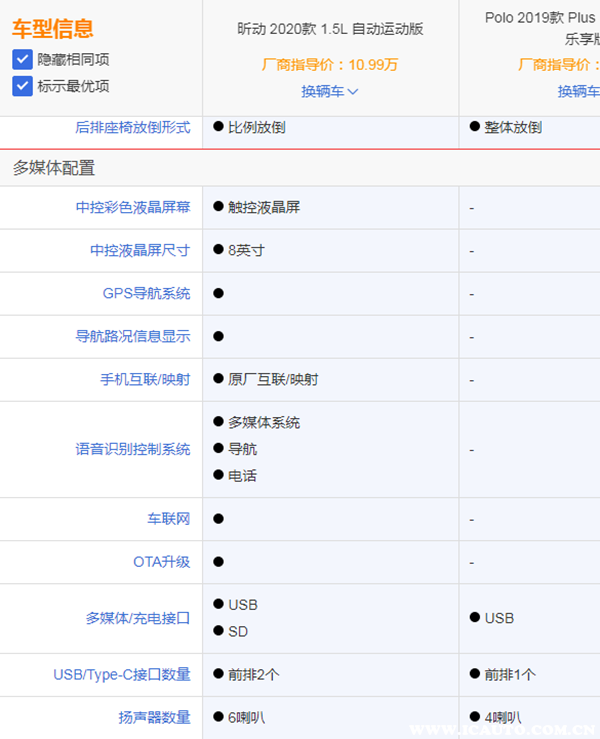The image size is (600, 739).
Task: Click the OTA升级 row label
Action: pyautogui.click(x=161, y=562)
